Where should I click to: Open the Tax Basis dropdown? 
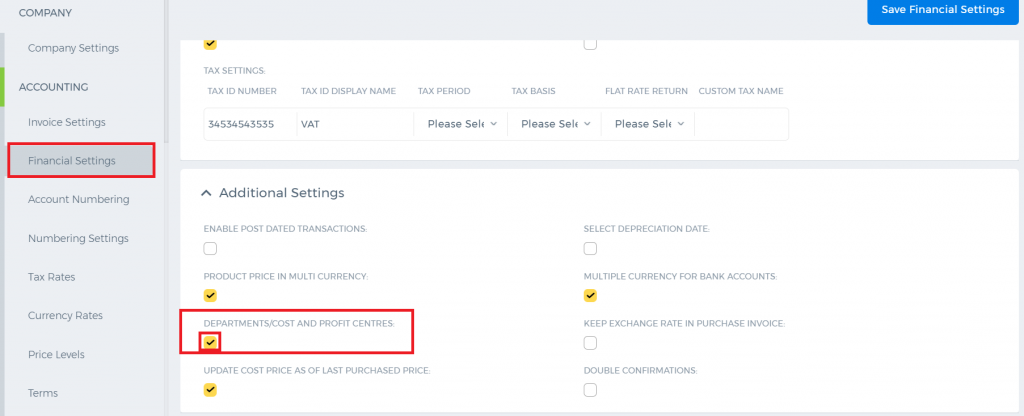pos(555,124)
